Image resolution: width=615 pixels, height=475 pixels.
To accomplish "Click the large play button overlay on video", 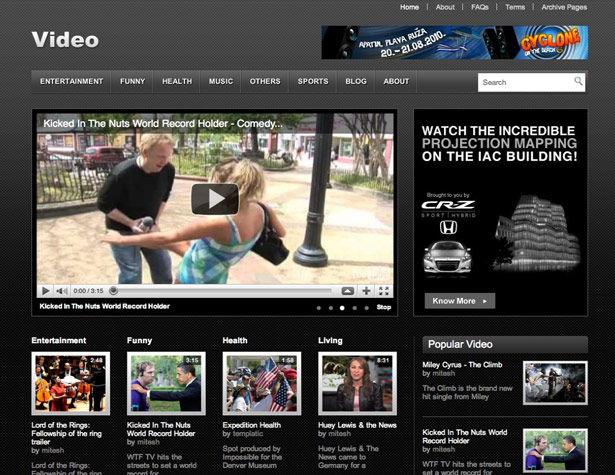I will click(215, 199).
